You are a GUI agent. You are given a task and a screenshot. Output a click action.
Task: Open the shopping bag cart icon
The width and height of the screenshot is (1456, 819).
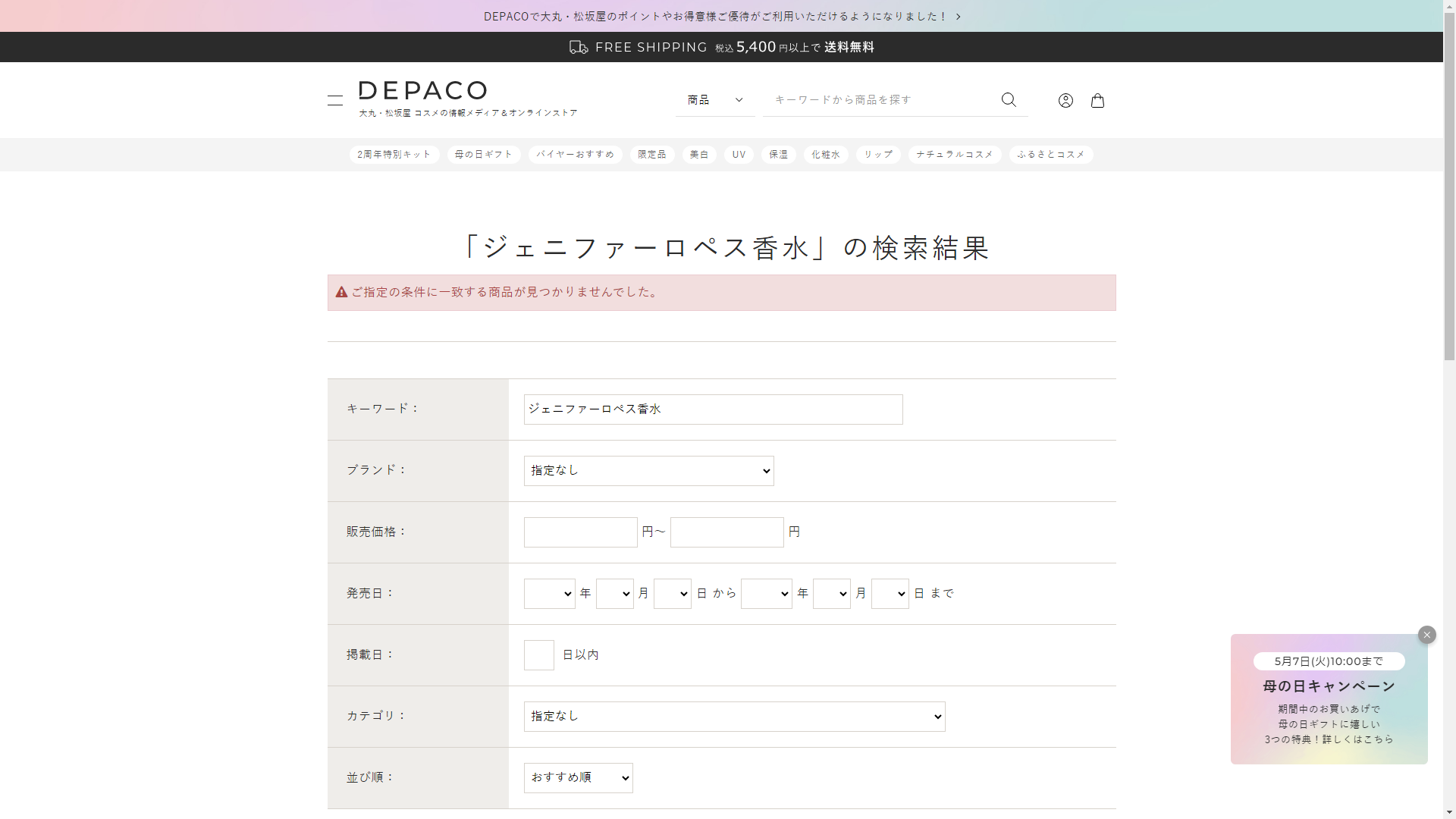pyautogui.click(x=1097, y=100)
